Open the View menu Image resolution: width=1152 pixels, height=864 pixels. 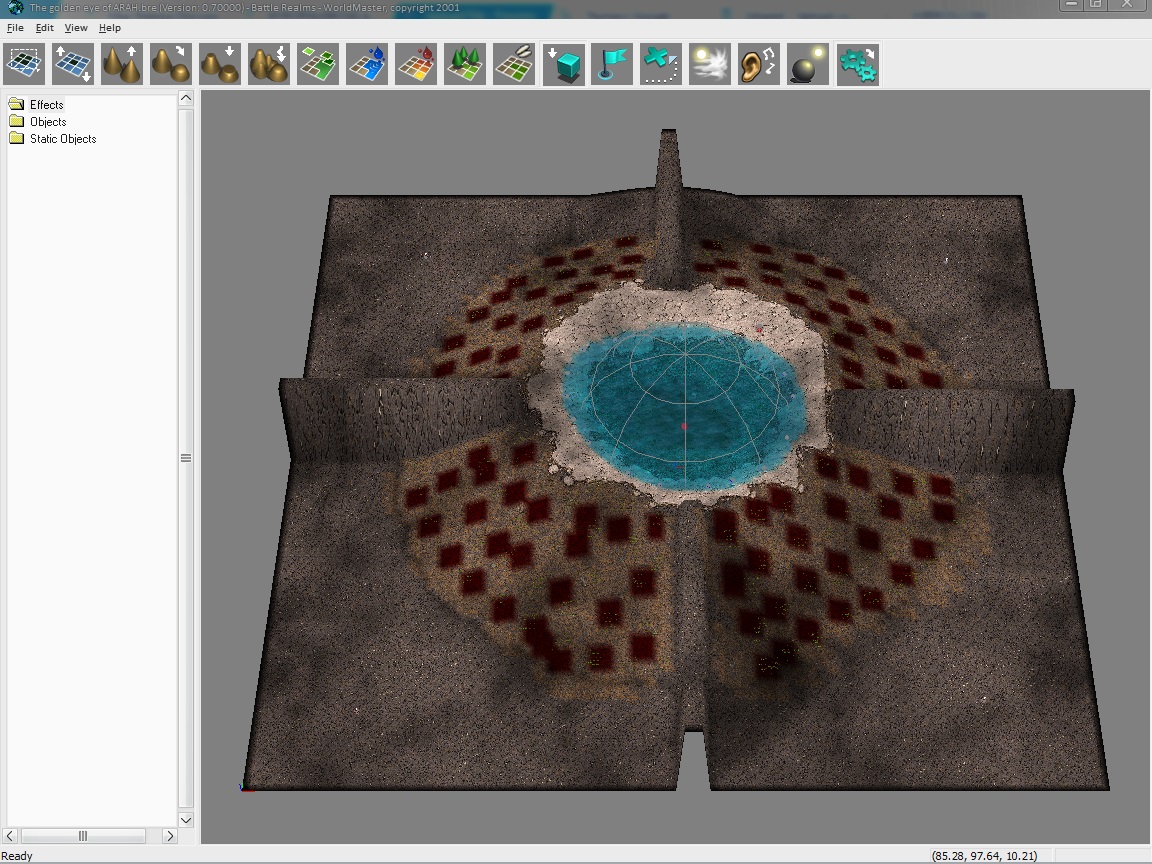point(76,28)
